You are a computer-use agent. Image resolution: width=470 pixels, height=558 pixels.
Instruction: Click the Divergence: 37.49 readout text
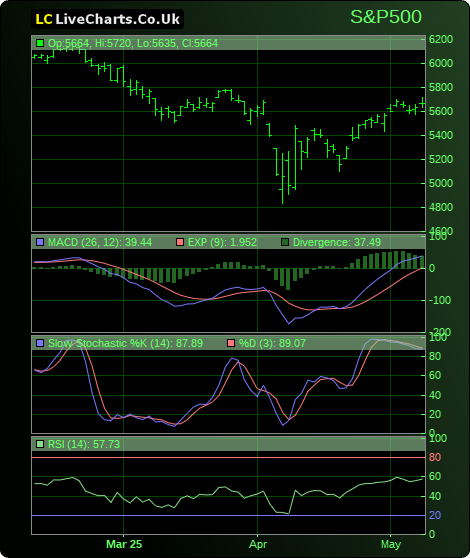click(x=337, y=242)
